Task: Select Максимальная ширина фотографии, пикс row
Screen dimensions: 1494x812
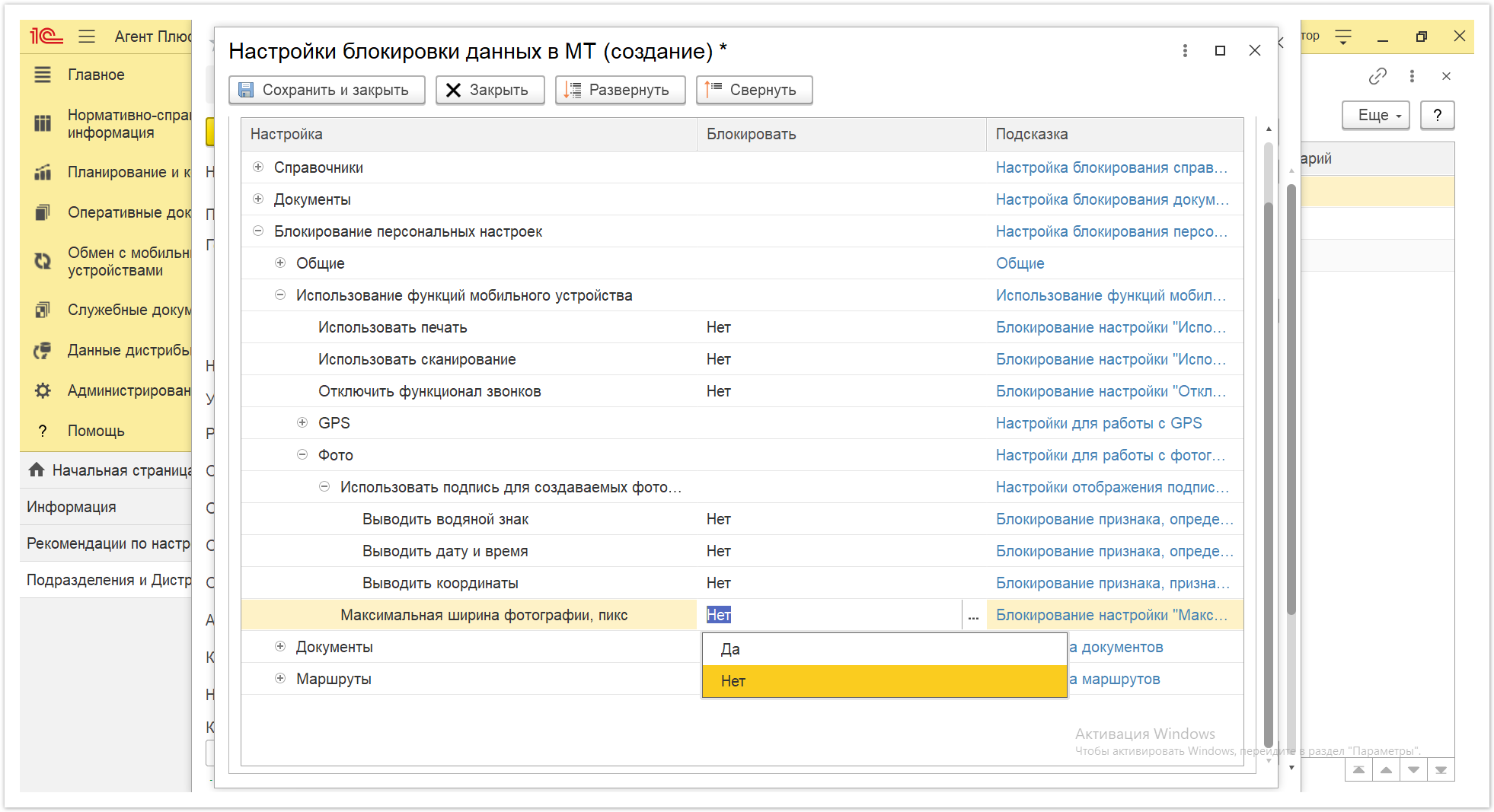Action: [484, 615]
